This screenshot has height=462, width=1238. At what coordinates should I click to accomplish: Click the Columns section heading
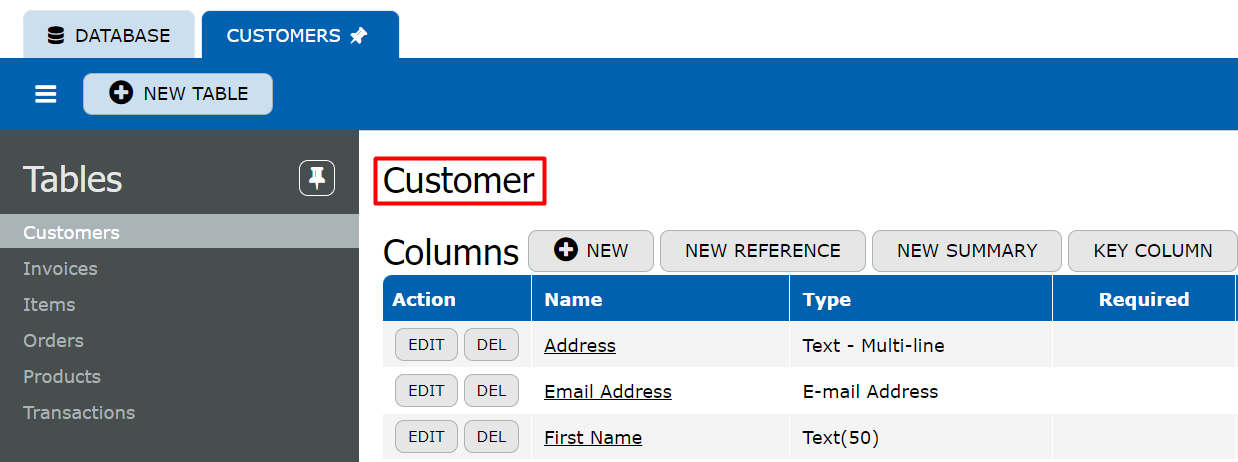(x=451, y=252)
